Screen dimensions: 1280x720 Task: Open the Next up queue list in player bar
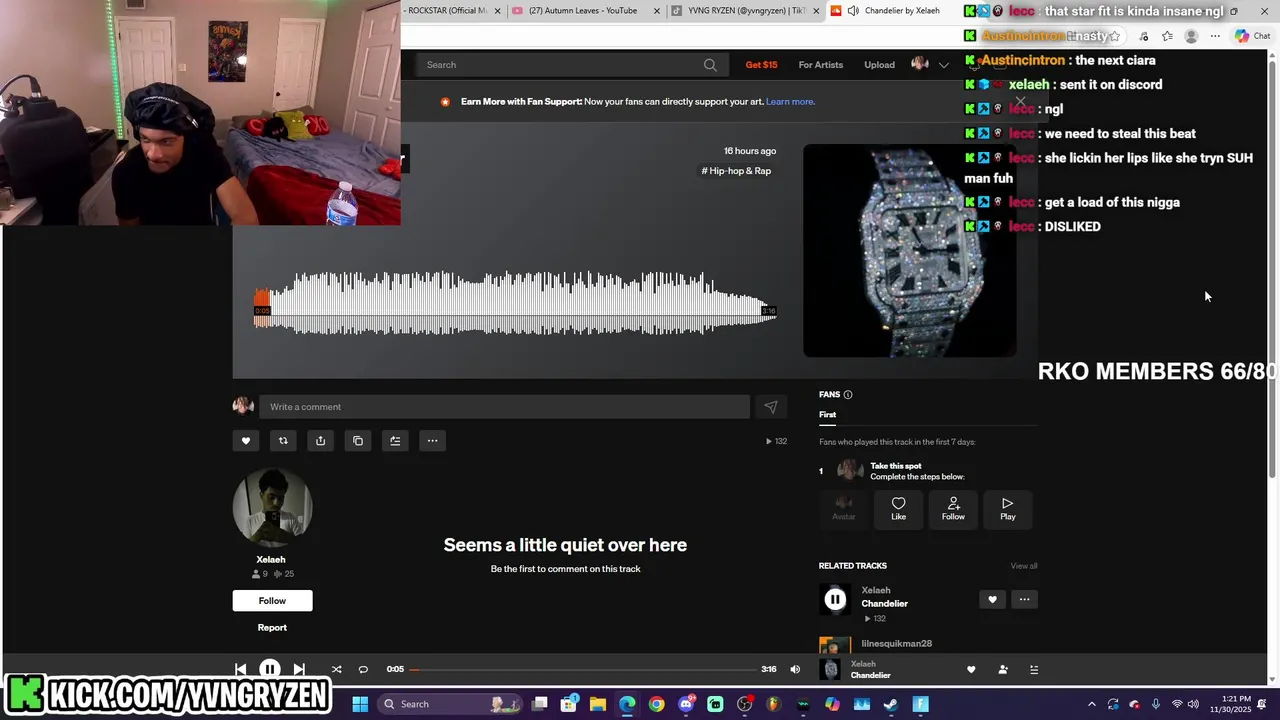click(1034, 669)
